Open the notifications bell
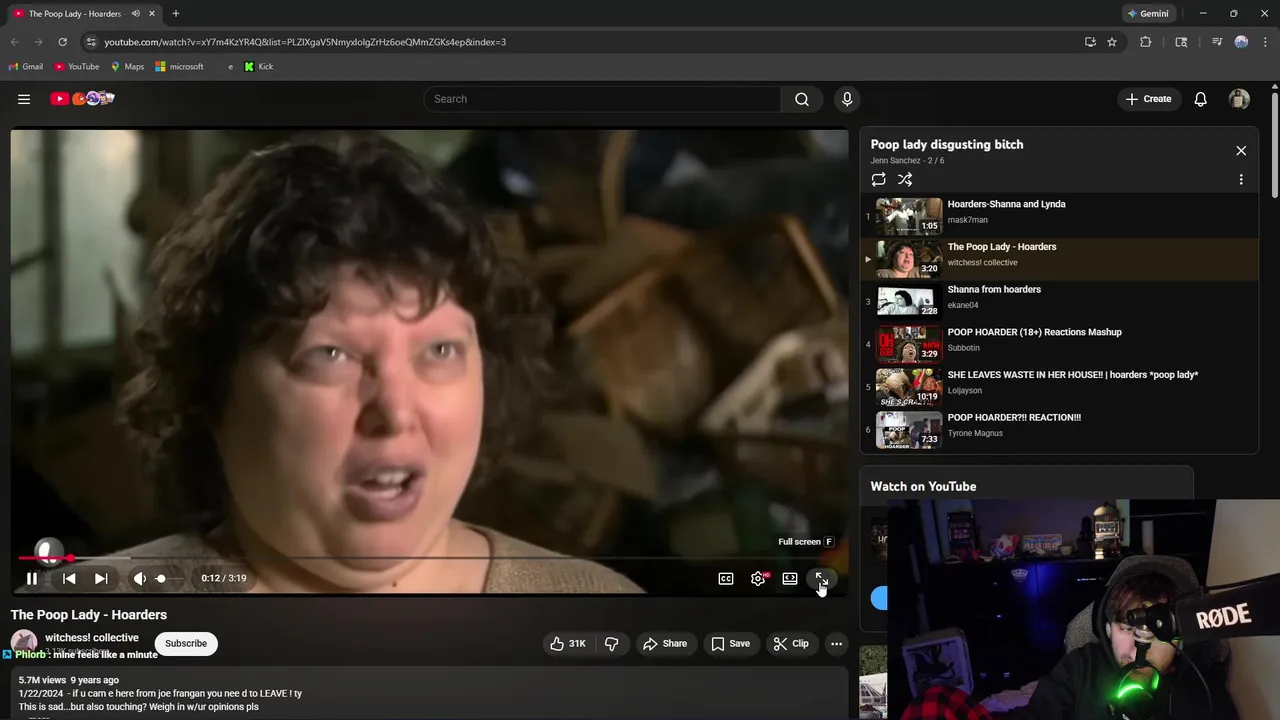The image size is (1280, 720). (1201, 99)
